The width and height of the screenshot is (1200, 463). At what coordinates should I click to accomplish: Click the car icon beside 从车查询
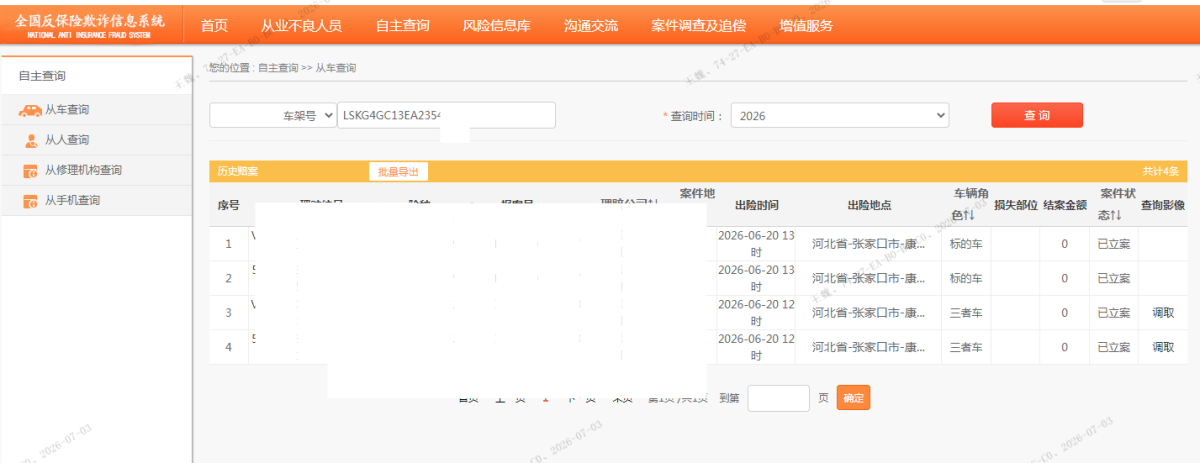click(x=30, y=110)
